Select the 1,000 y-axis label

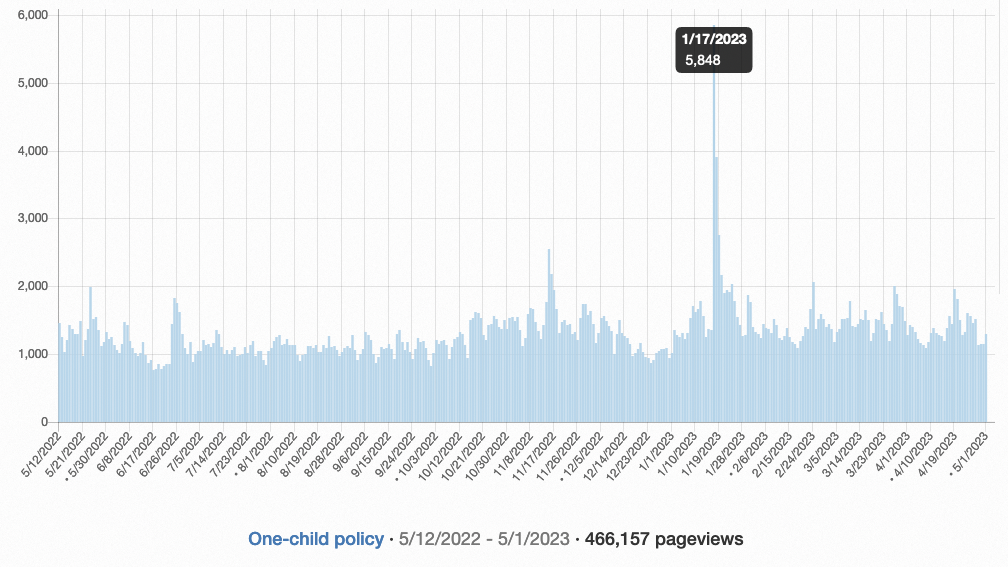(x=33, y=354)
